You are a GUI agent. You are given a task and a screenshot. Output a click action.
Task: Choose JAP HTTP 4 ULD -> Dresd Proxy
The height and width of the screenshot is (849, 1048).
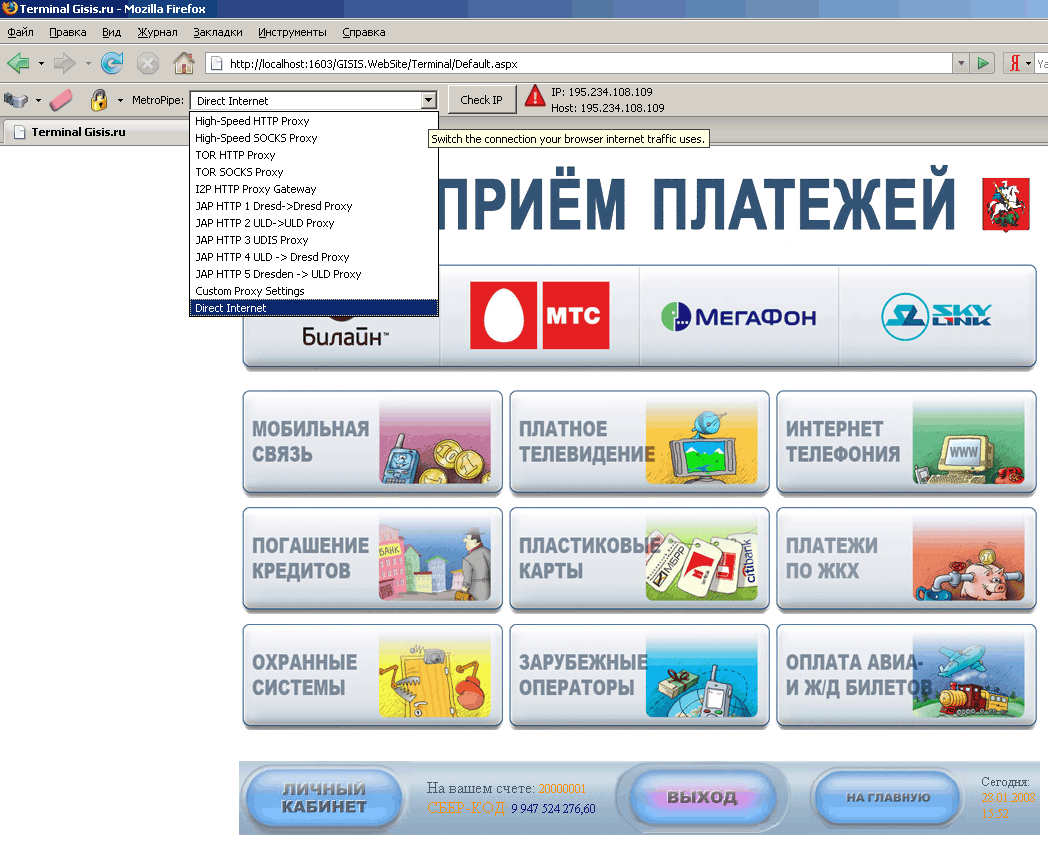pos(314,257)
